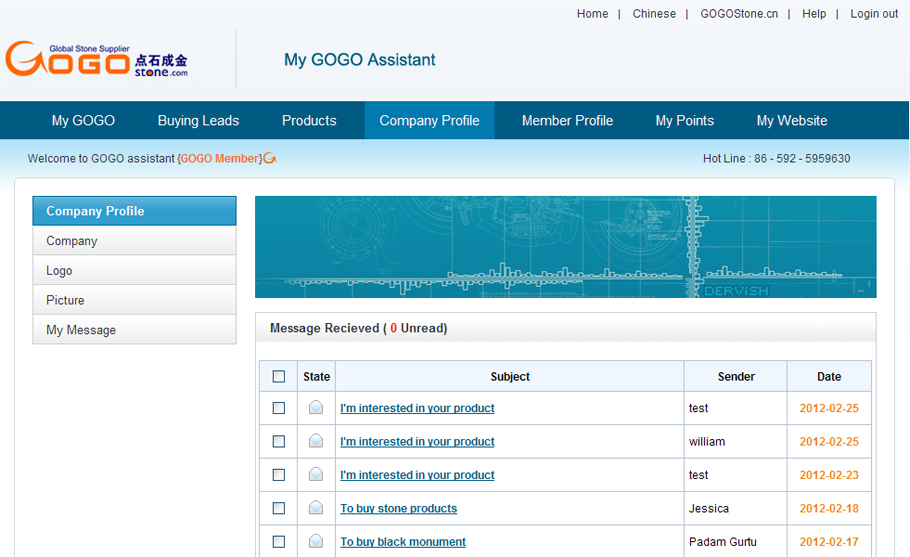This screenshot has width=910, height=557.
Task: Switch to the Buying Leads tab
Action: (x=198, y=121)
